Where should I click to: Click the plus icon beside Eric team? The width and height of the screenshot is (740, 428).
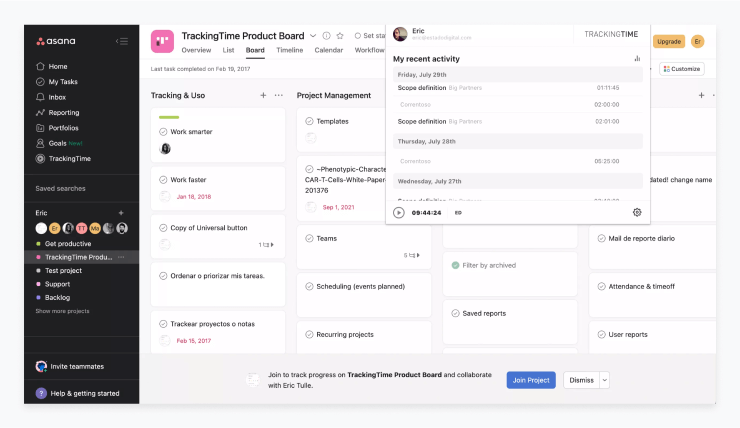[121, 213]
